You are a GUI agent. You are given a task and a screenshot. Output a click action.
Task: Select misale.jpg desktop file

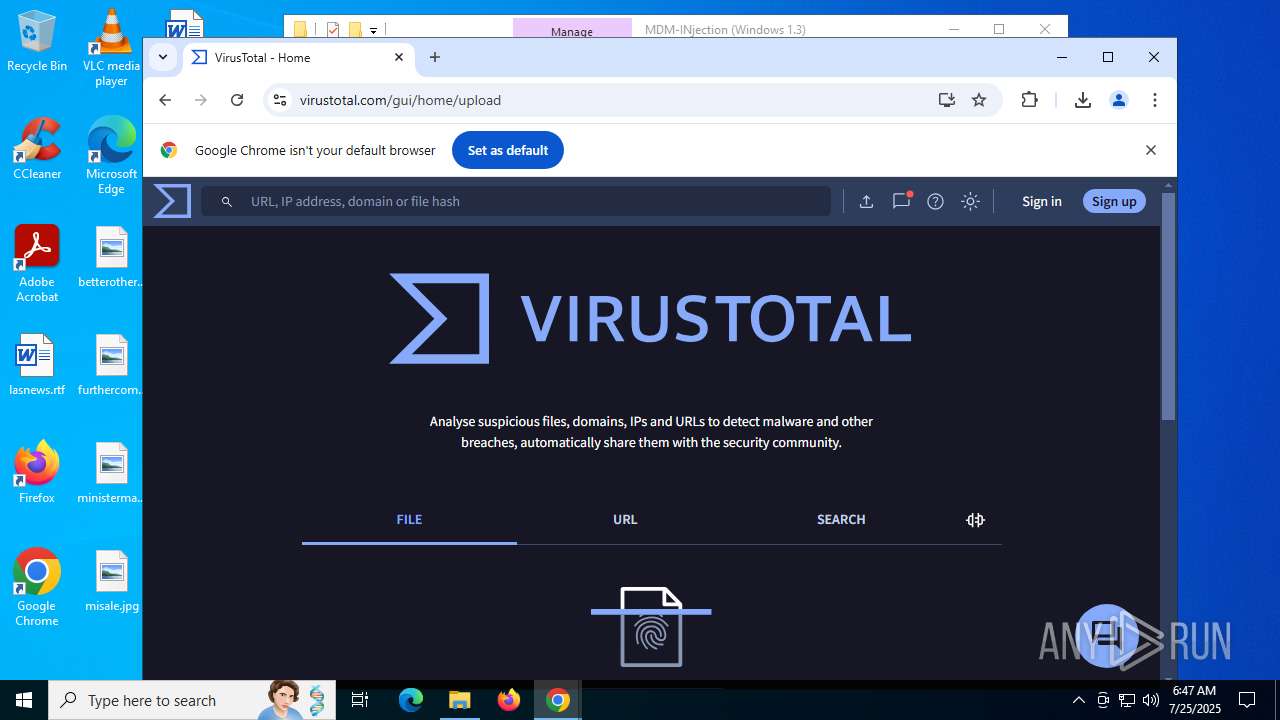(112, 580)
